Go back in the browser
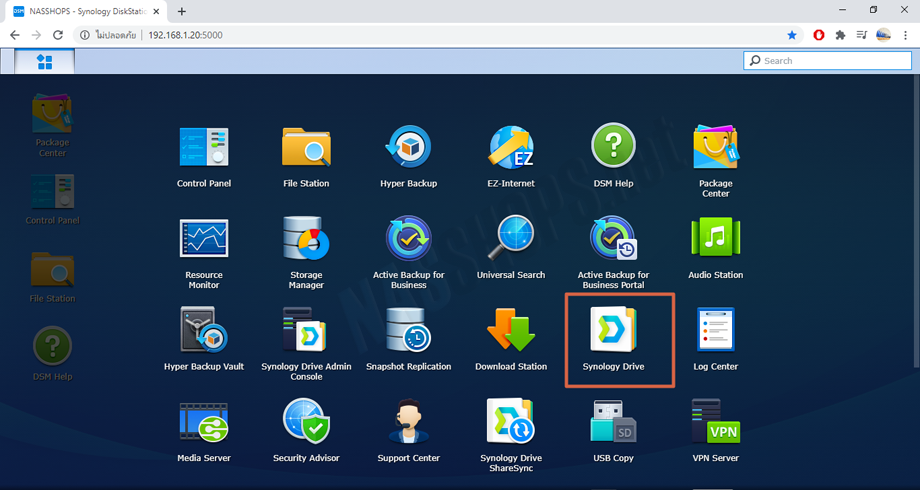 (x=15, y=35)
